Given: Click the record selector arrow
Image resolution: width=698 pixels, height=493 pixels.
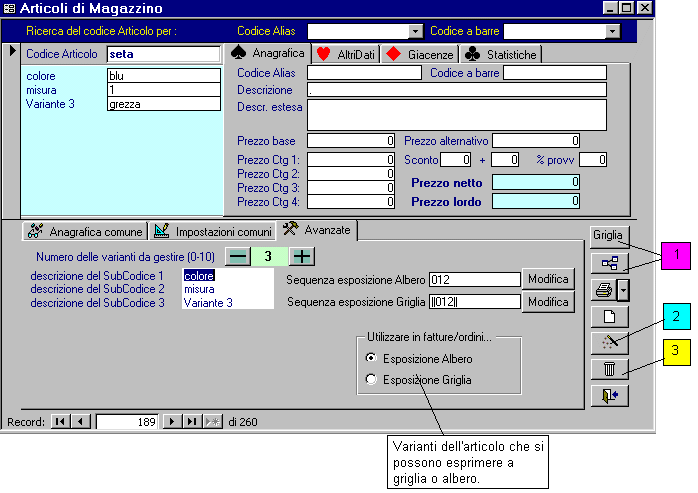Looking at the screenshot, I should point(12,51).
